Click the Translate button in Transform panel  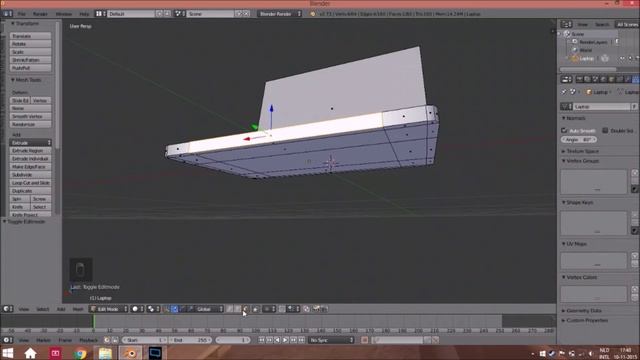[x=31, y=36]
